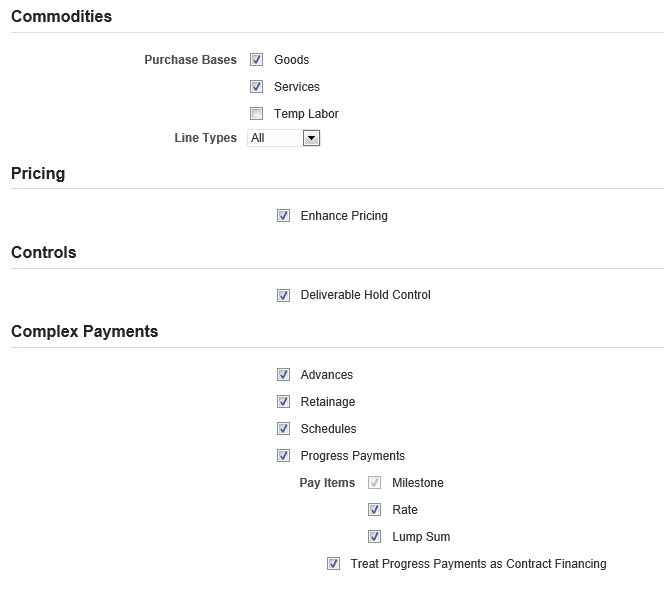The width and height of the screenshot is (664, 595).
Task: Disable the Deliverable Hold Control checkbox
Action: pos(283,295)
